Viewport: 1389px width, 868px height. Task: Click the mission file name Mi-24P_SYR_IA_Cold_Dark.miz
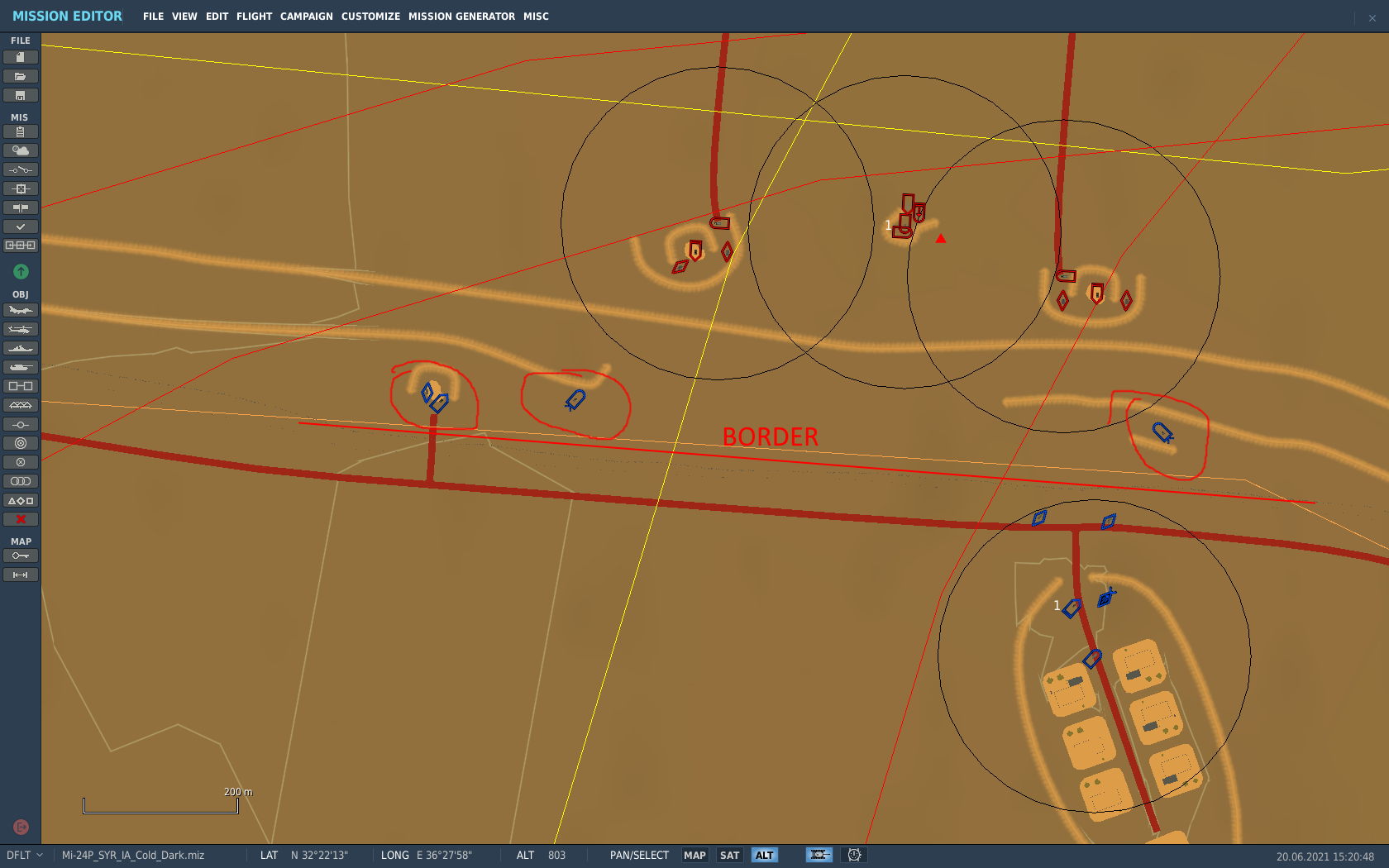133,856
